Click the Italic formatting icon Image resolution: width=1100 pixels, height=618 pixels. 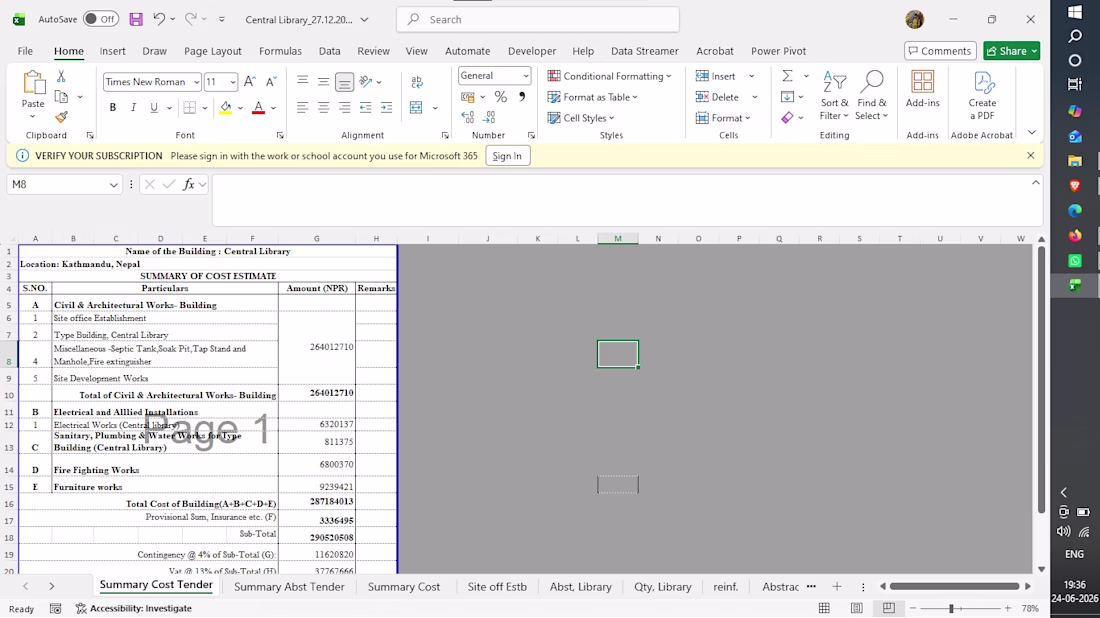click(x=133, y=107)
